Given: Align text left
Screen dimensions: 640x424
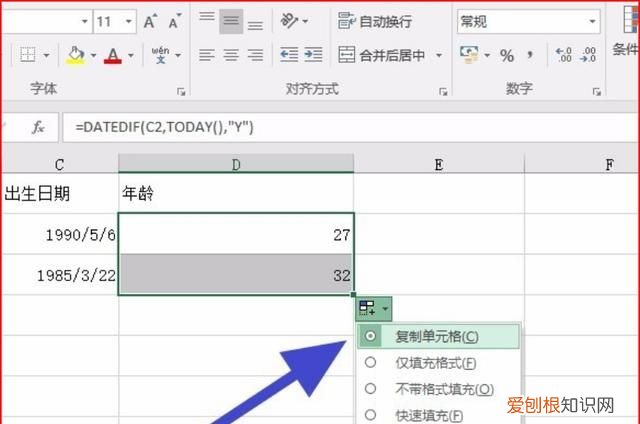Looking at the screenshot, I should coord(207,55).
